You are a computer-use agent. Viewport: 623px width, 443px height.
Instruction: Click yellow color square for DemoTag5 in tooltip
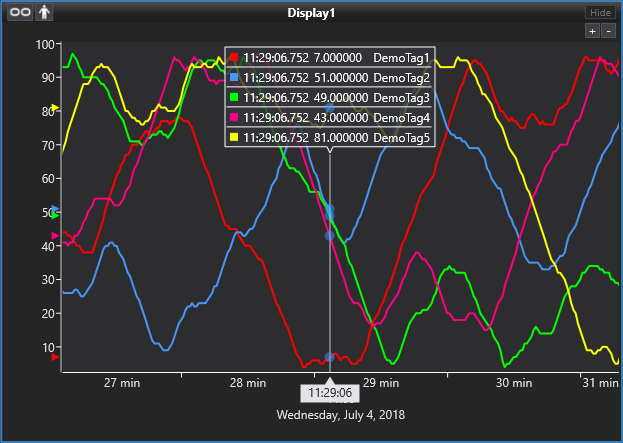coord(234,137)
